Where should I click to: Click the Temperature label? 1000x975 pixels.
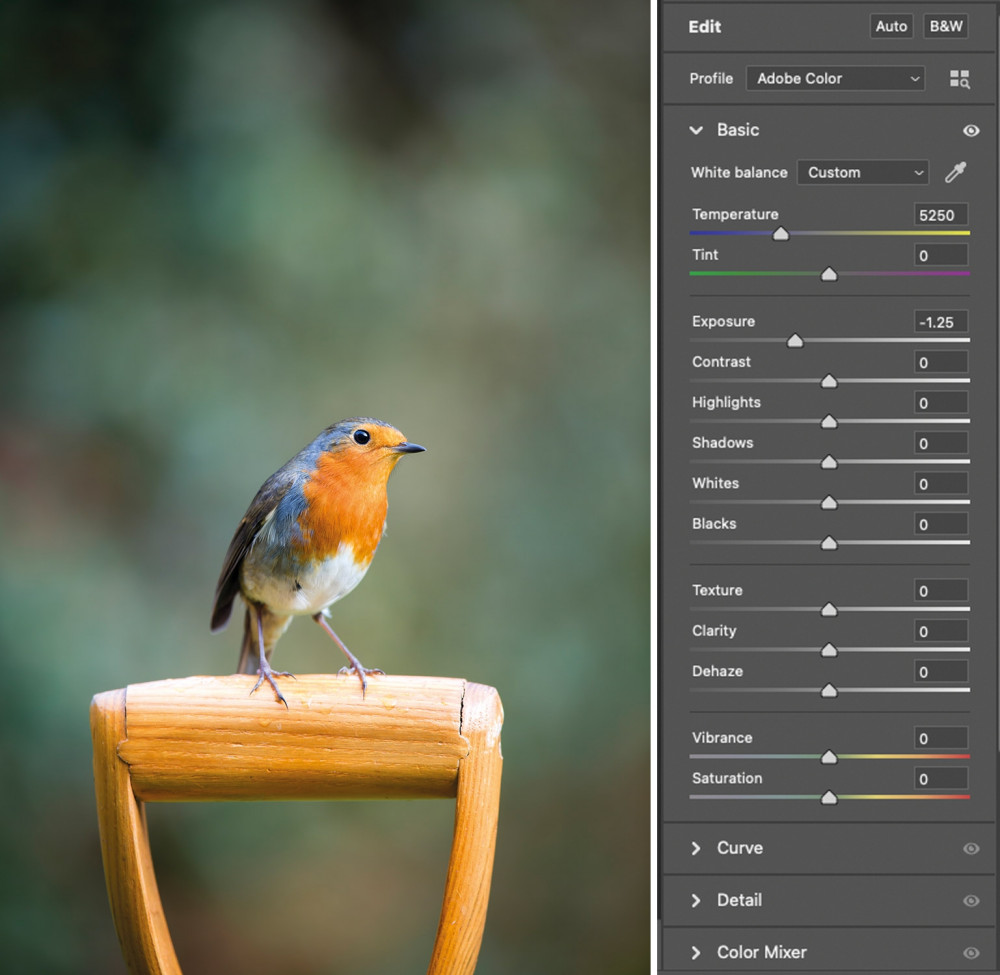pyautogui.click(x=735, y=214)
